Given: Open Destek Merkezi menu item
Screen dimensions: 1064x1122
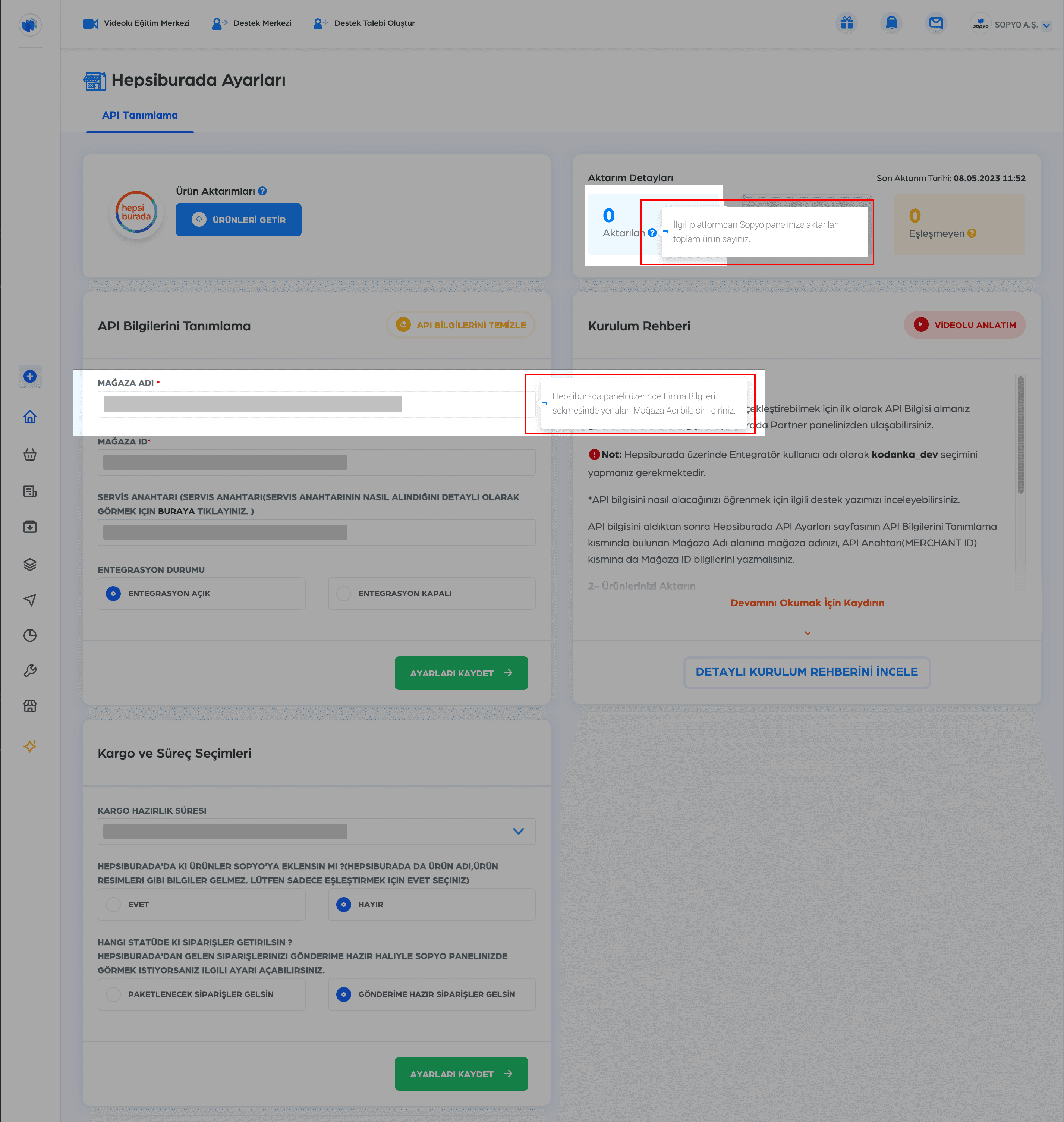Looking at the screenshot, I should [251, 23].
